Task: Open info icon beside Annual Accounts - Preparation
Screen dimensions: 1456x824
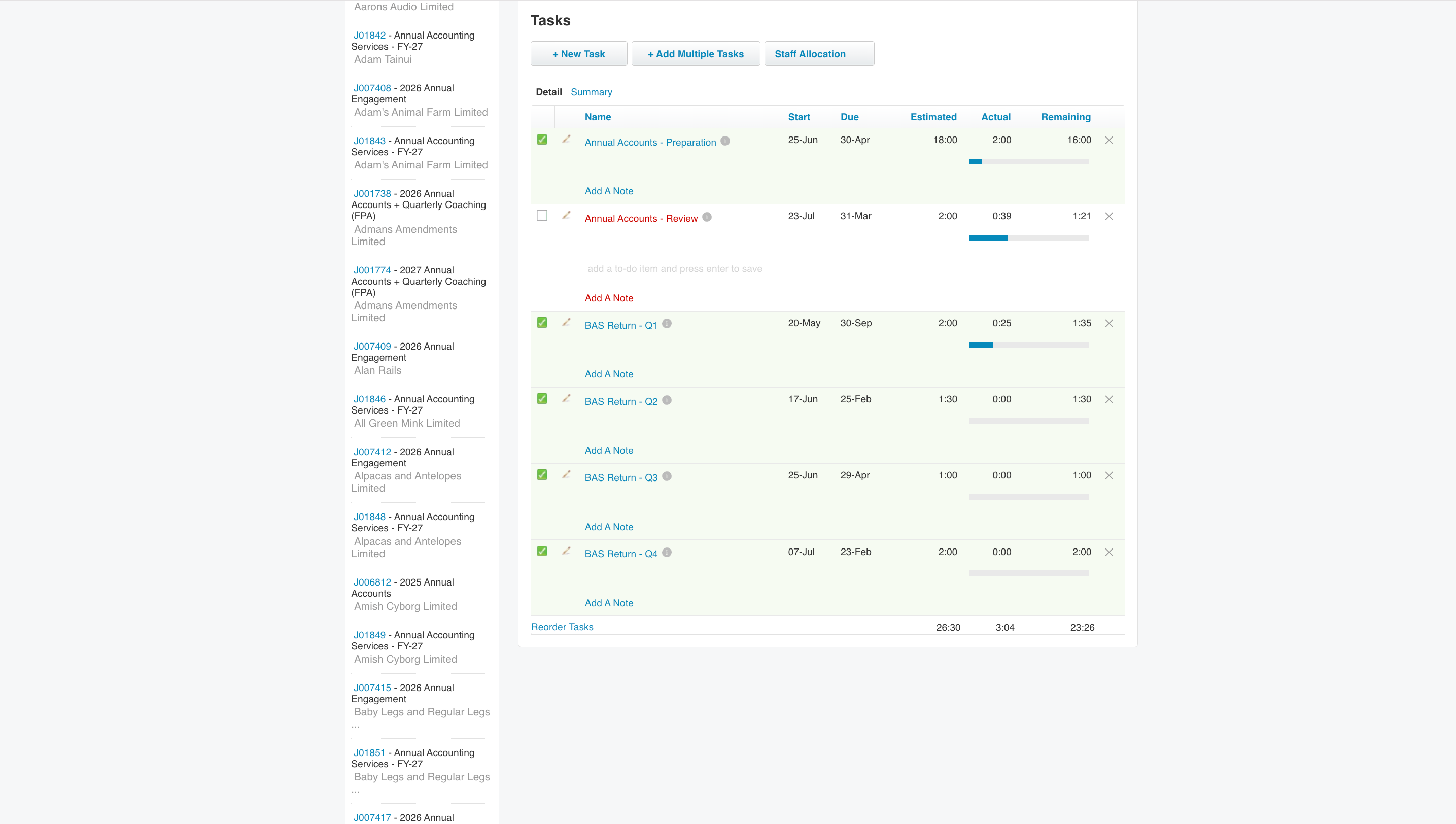Action: 725,141
